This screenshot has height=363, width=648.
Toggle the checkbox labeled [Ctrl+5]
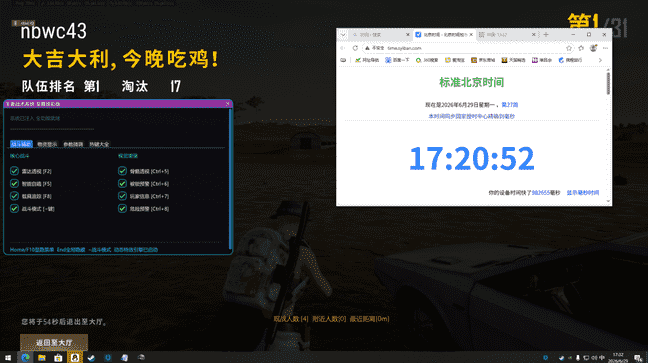(122, 171)
